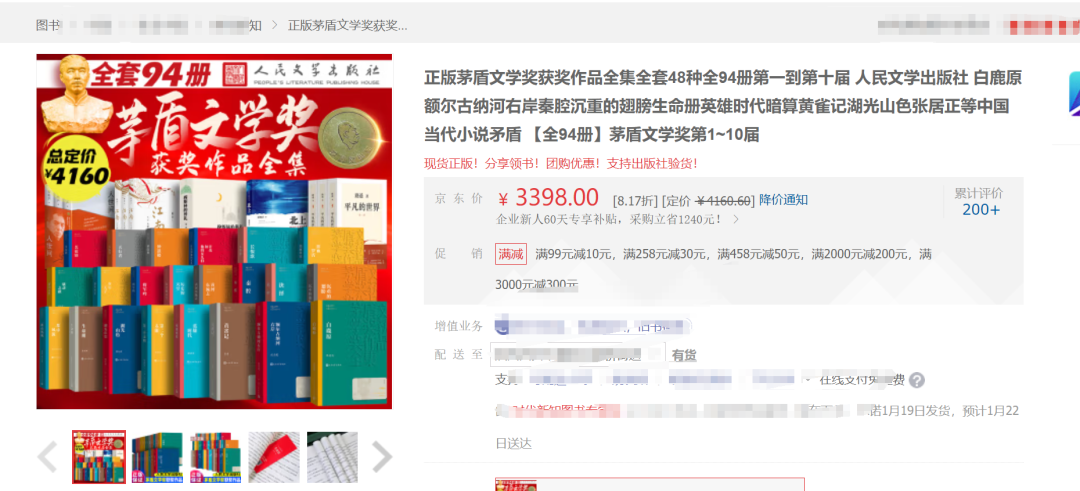Select the third colorful books thumbnail
The width and height of the screenshot is (1080, 491).
point(216,457)
